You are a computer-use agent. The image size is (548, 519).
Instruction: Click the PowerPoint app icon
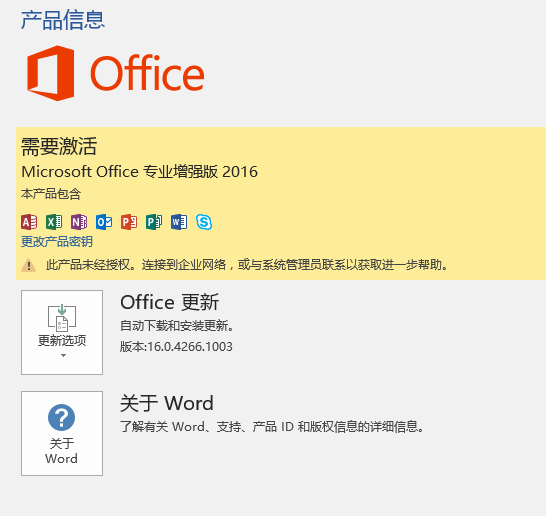pos(129,222)
